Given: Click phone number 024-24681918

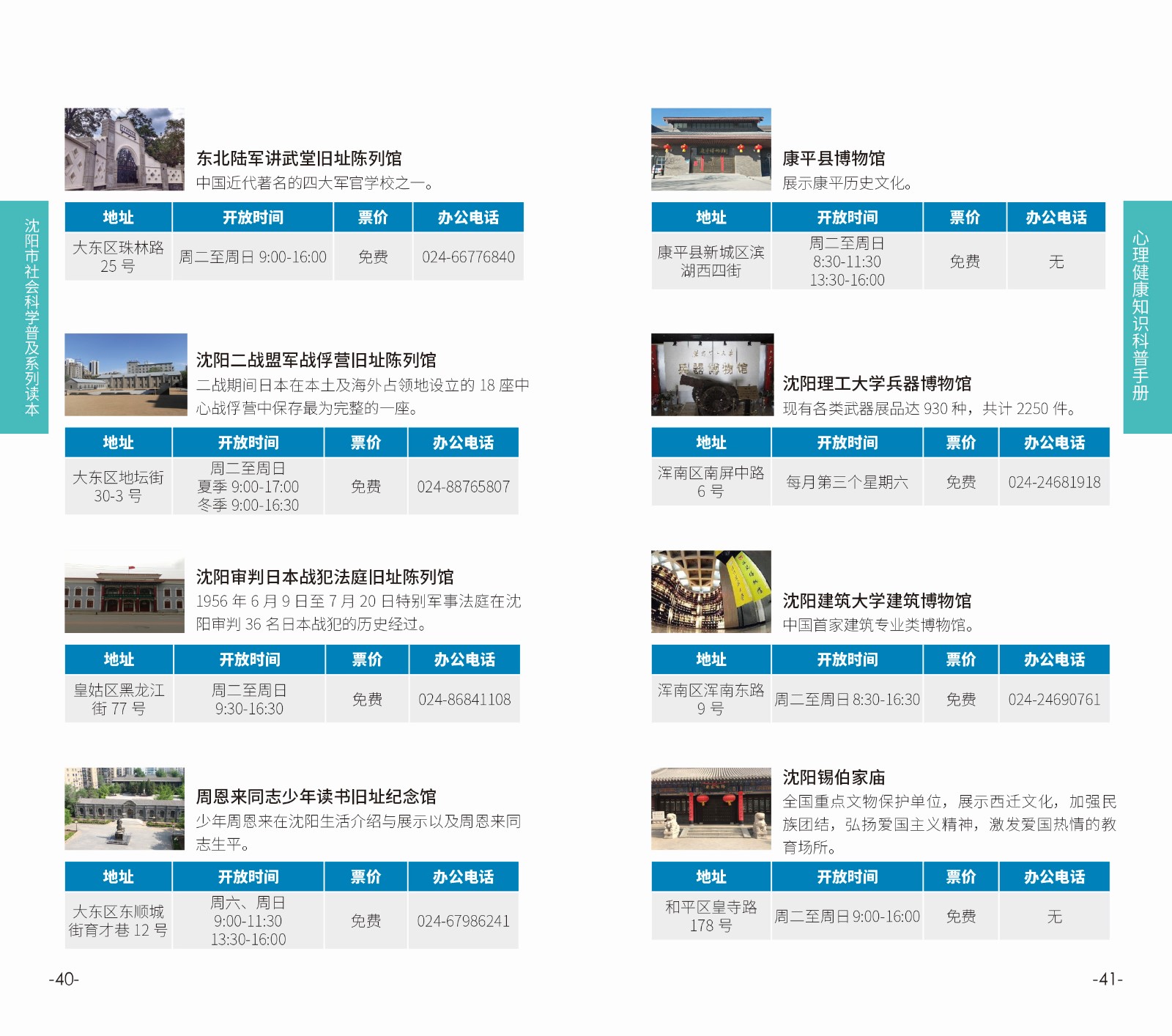Looking at the screenshot, I should [x=1054, y=482].
